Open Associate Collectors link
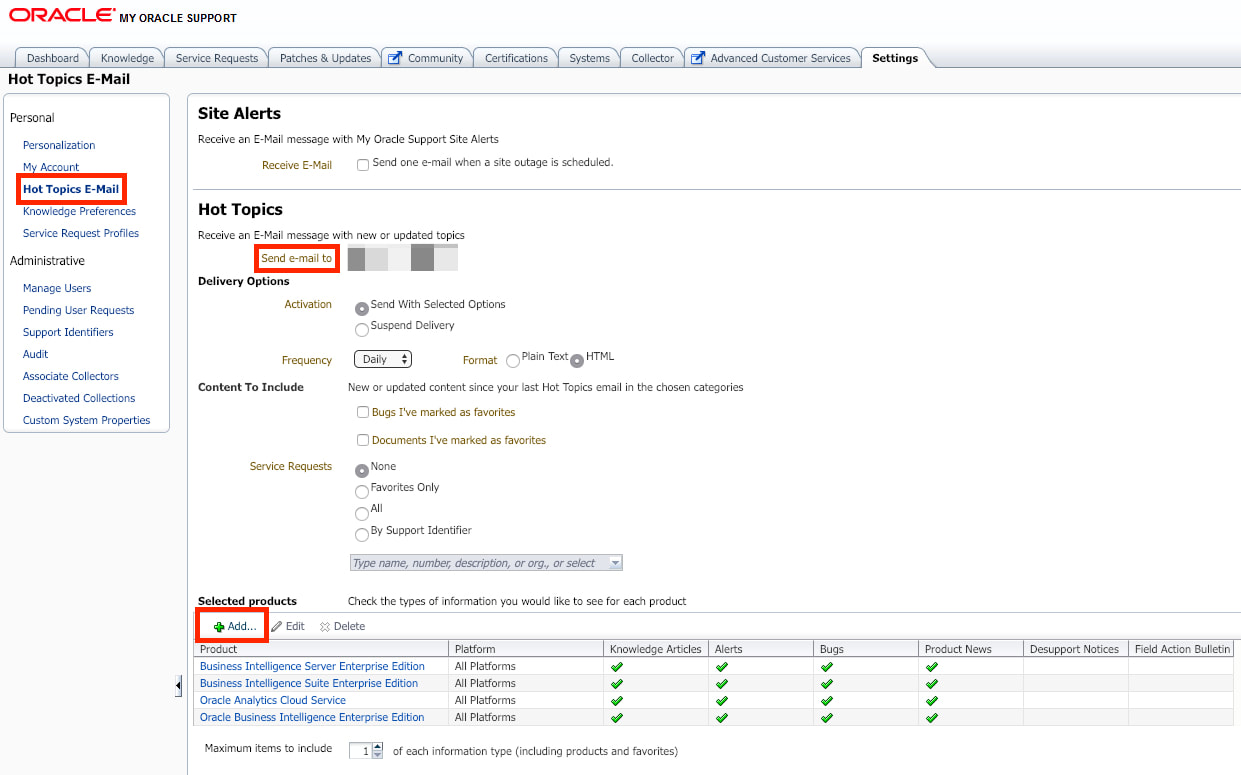The width and height of the screenshot is (1241, 775). (71, 376)
